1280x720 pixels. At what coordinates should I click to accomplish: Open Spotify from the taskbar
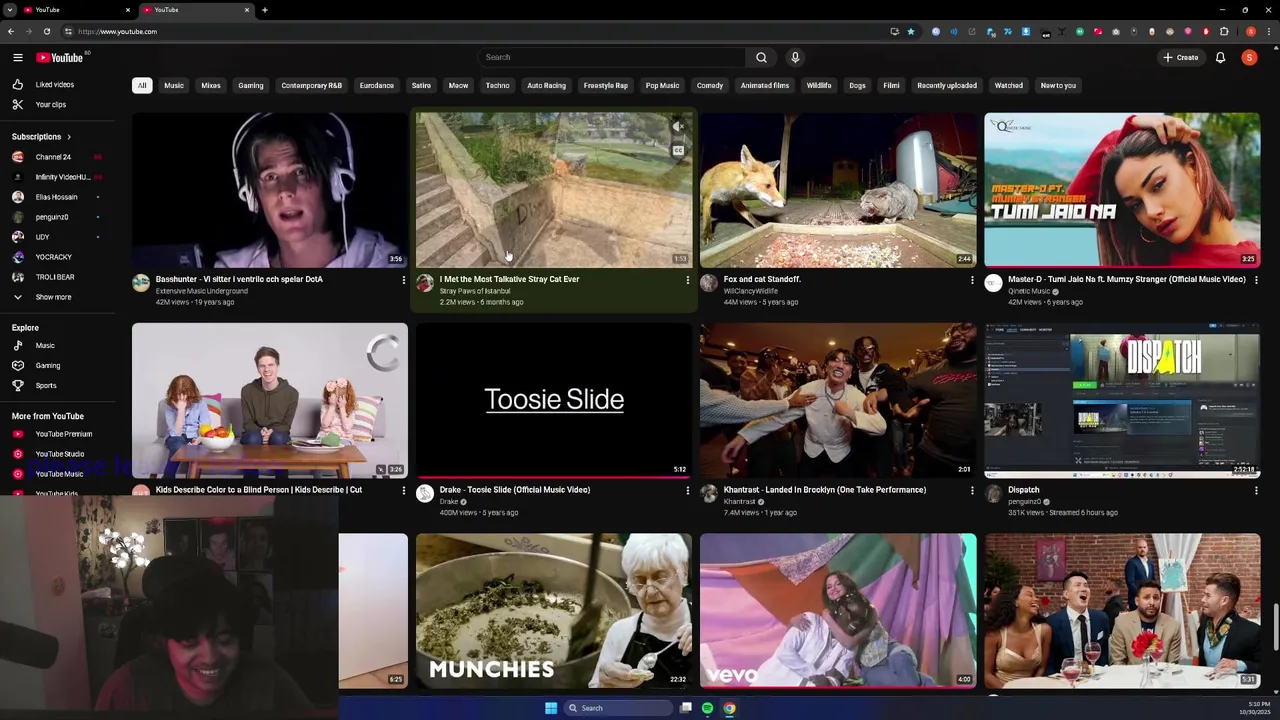tap(707, 708)
